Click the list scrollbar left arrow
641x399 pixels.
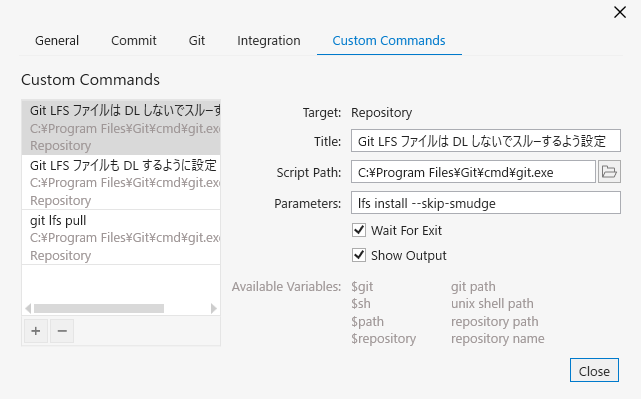(x=28, y=308)
